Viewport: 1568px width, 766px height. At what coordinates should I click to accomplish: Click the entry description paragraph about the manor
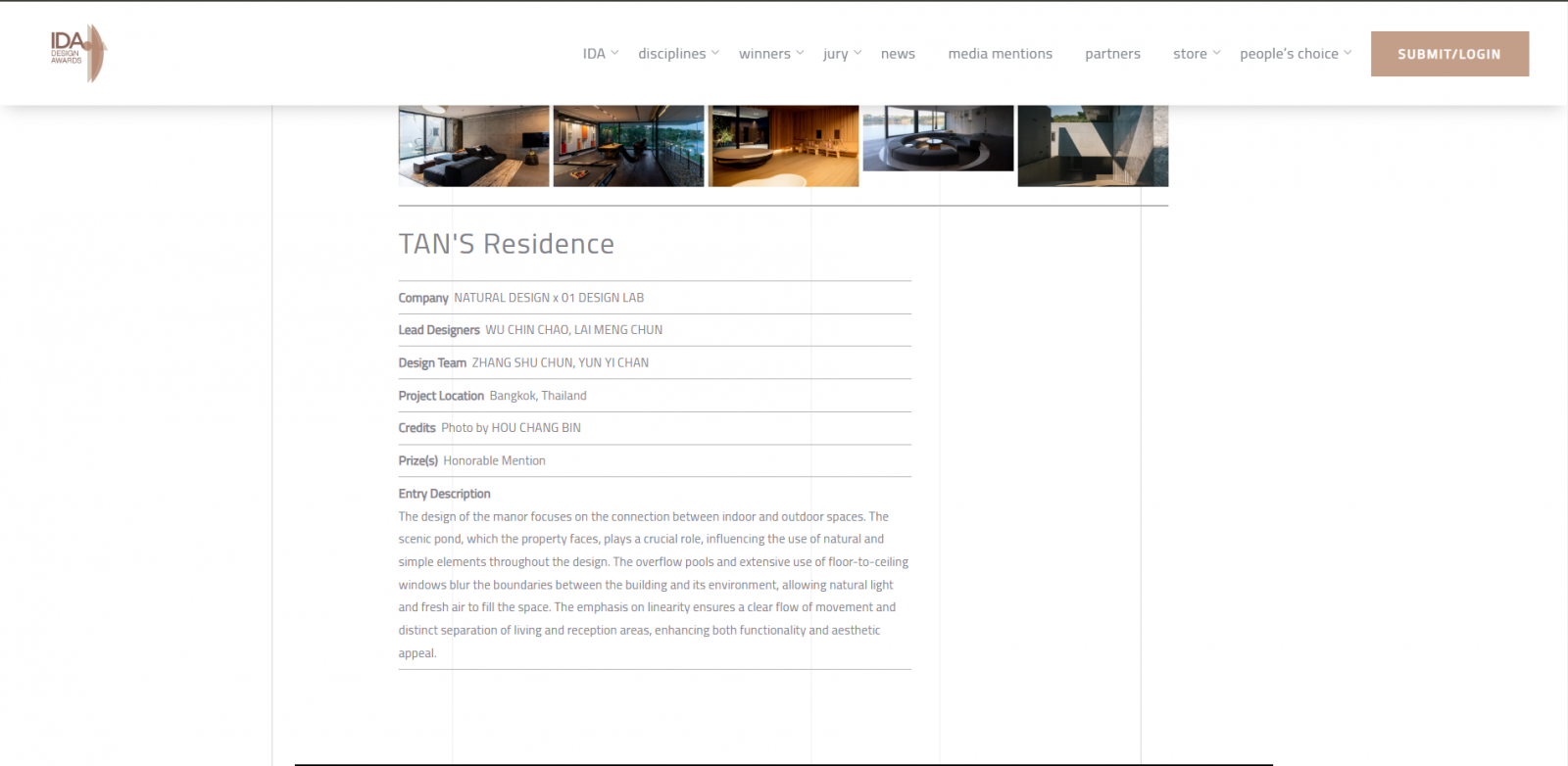654,585
